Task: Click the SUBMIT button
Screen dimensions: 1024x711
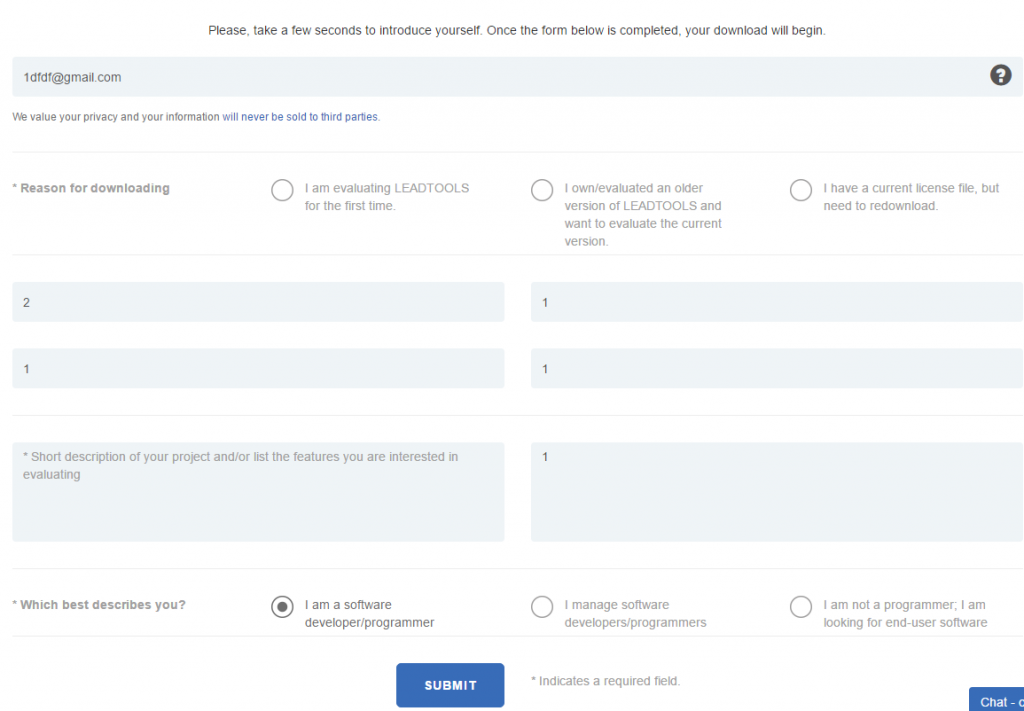Action: tap(450, 685)
